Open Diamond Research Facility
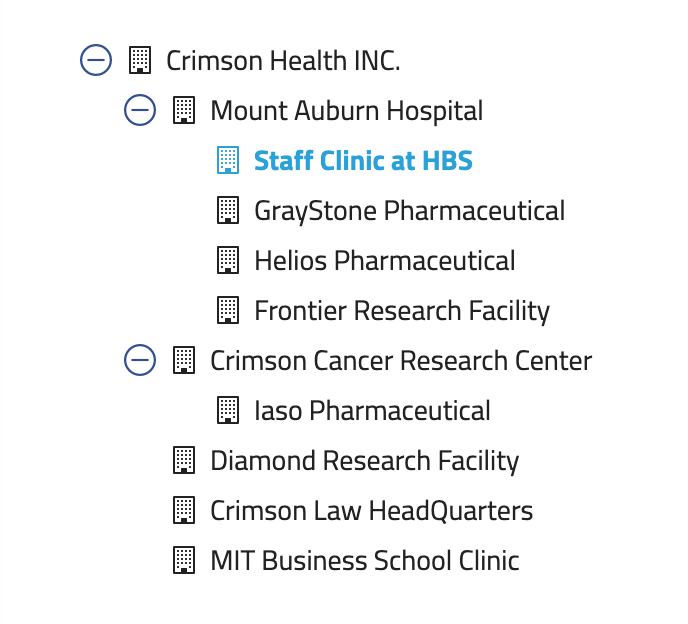Viewport: 688px width, 624px height. coord(364,460)
